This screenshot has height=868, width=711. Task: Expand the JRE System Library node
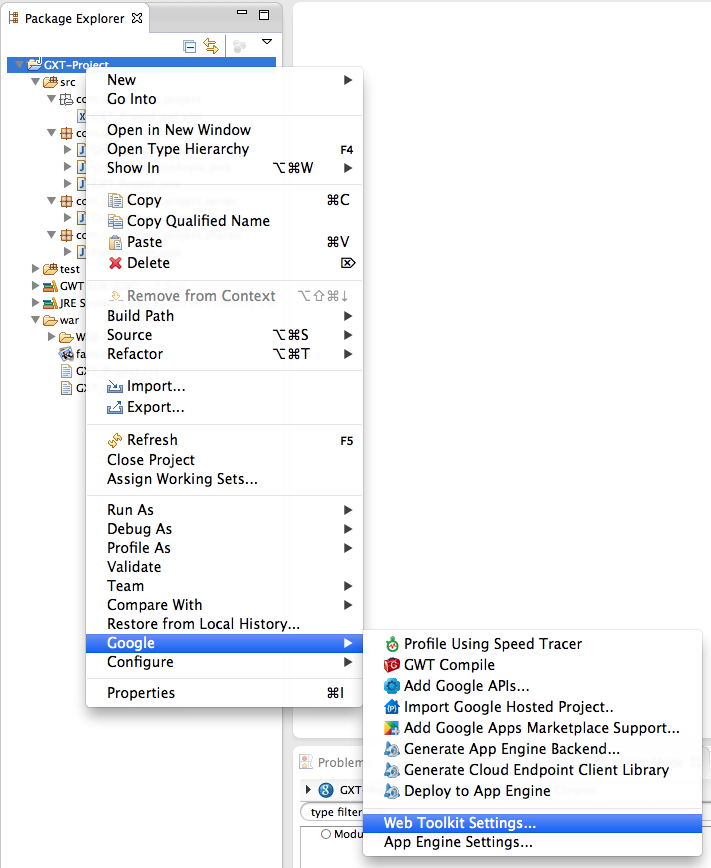35,303
